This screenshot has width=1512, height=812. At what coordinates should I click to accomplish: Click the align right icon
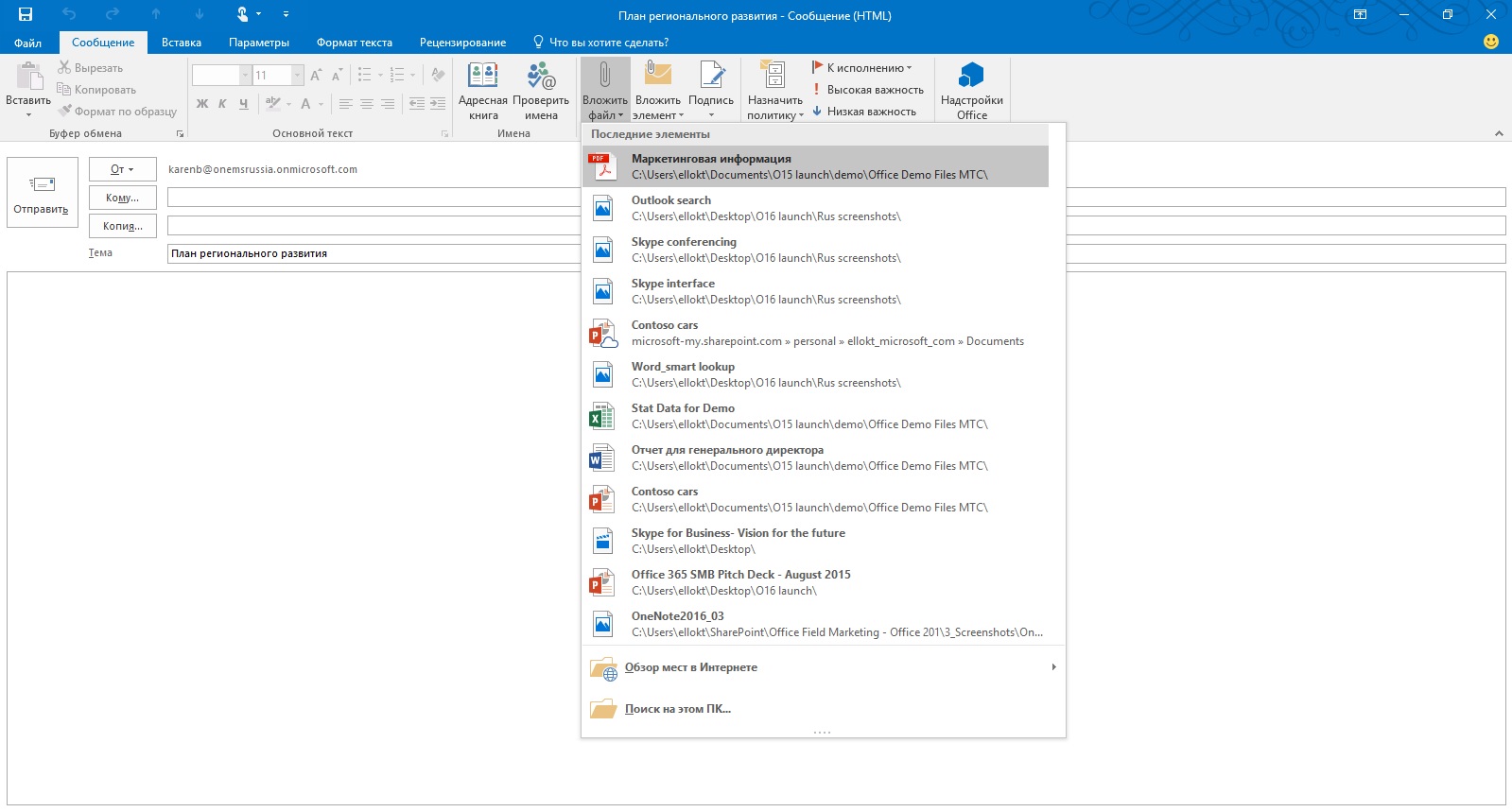click(x=388, y=104)
